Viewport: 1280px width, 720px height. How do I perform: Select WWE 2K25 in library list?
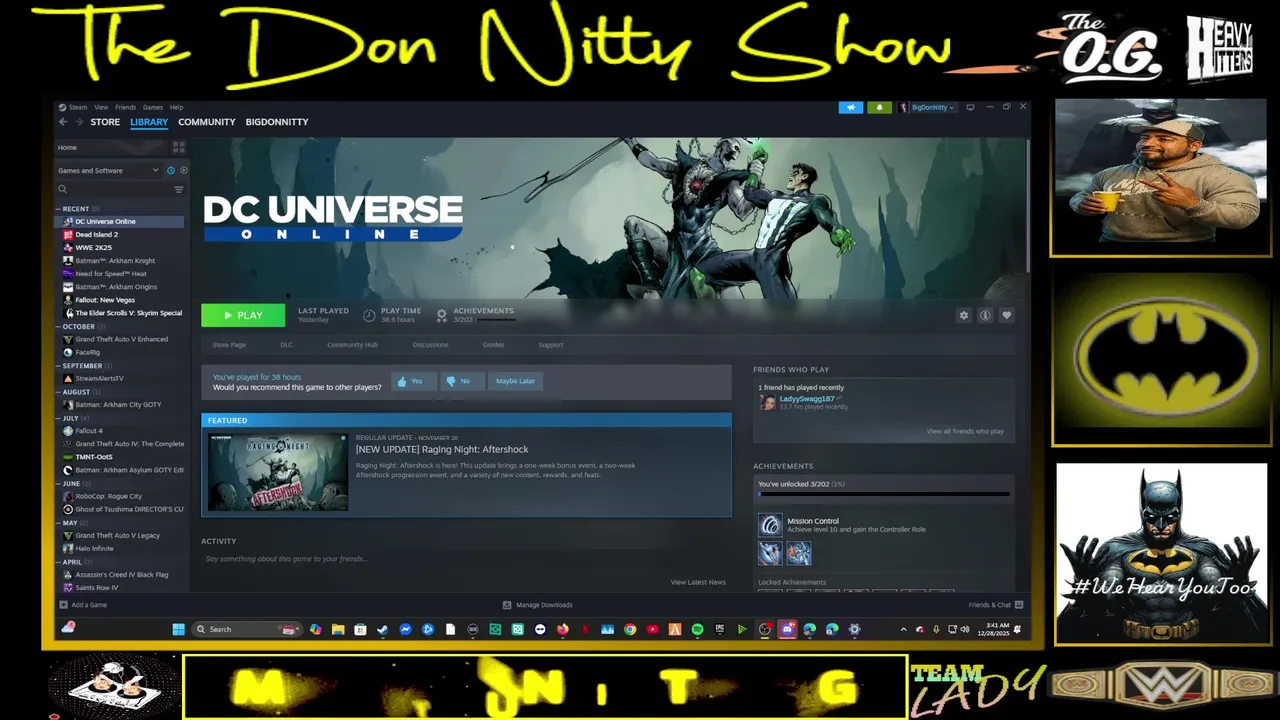point(93,248)
